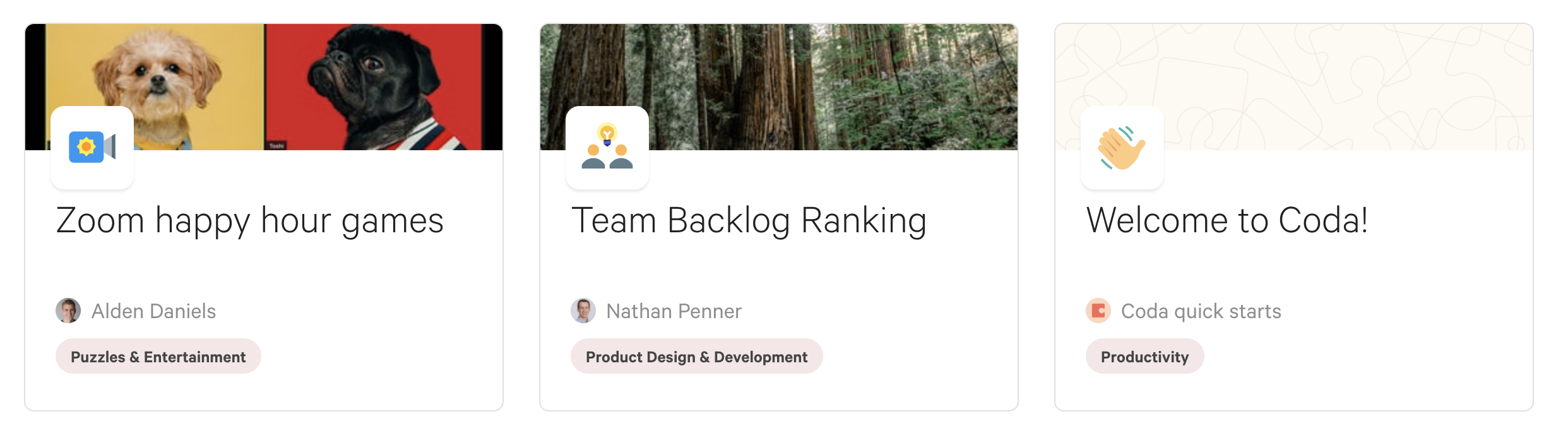Select the Product Design & Development tag

tap(696, 357)
